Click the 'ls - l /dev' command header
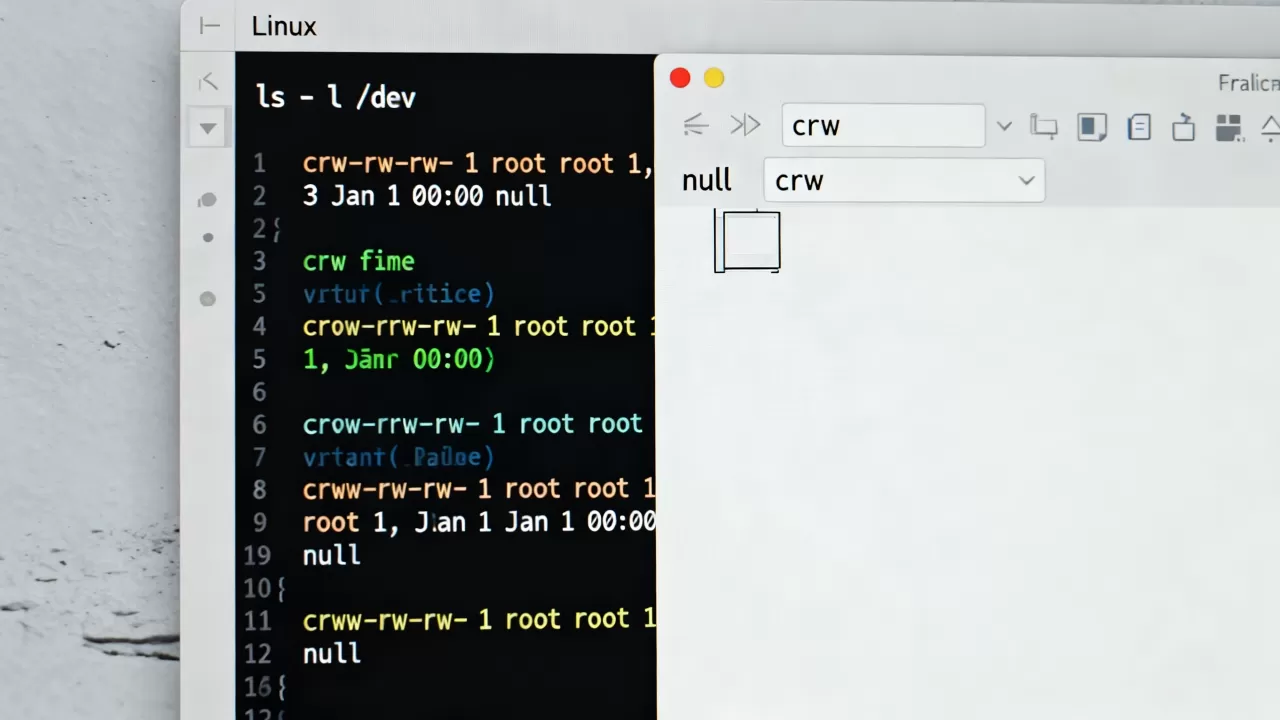This screenshot has width=1280, height=720. 336,97
